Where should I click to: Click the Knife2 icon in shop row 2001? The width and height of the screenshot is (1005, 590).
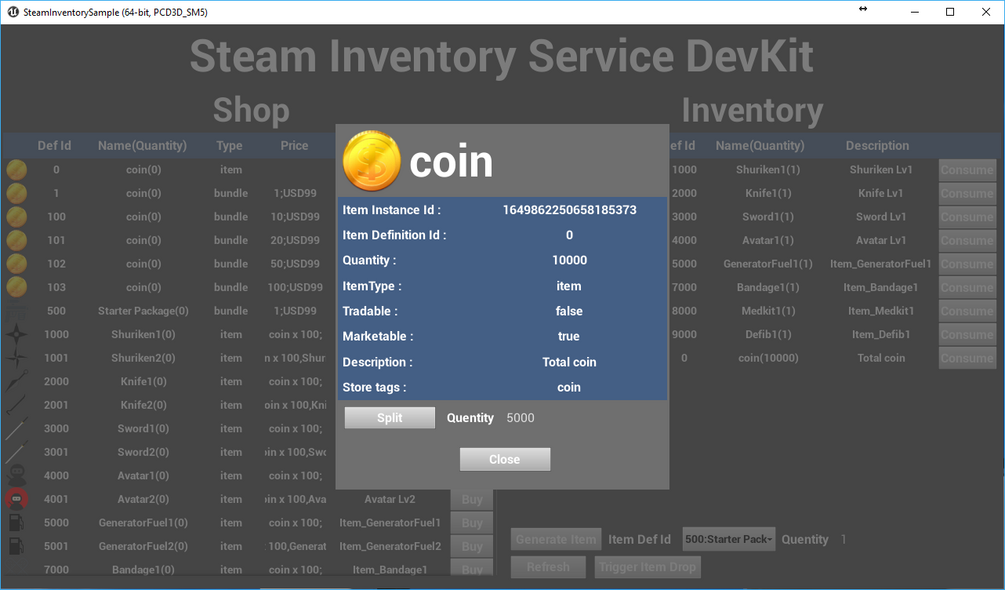(17, 405)
